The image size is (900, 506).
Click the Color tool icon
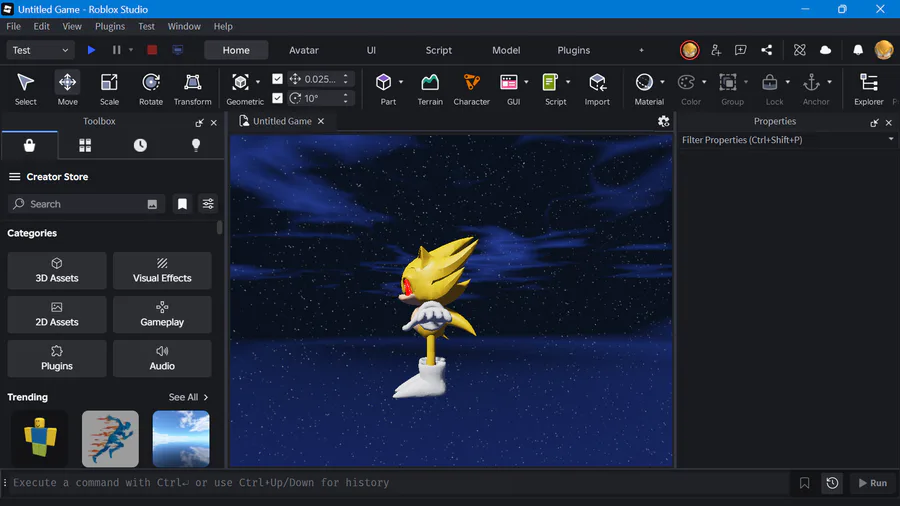tap(686, 82)
